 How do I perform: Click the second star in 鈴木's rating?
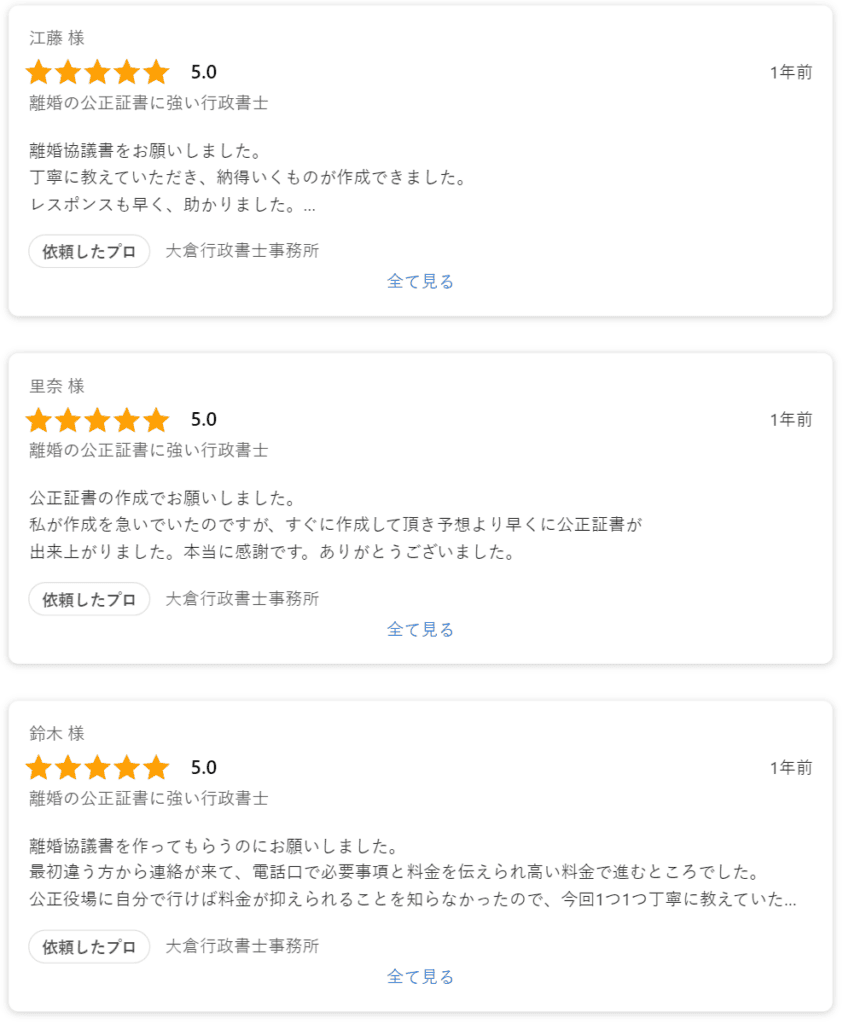point(68,768)
